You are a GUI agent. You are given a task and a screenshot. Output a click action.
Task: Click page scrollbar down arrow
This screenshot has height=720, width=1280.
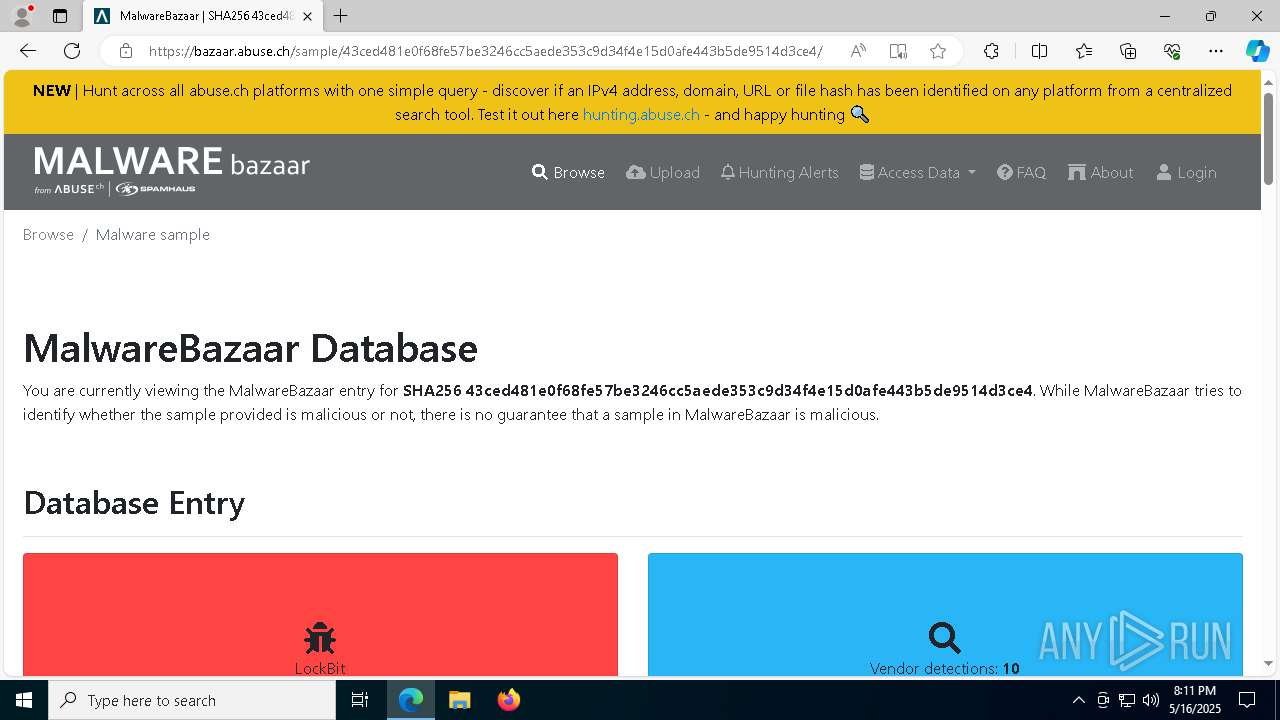(1269, 663)
